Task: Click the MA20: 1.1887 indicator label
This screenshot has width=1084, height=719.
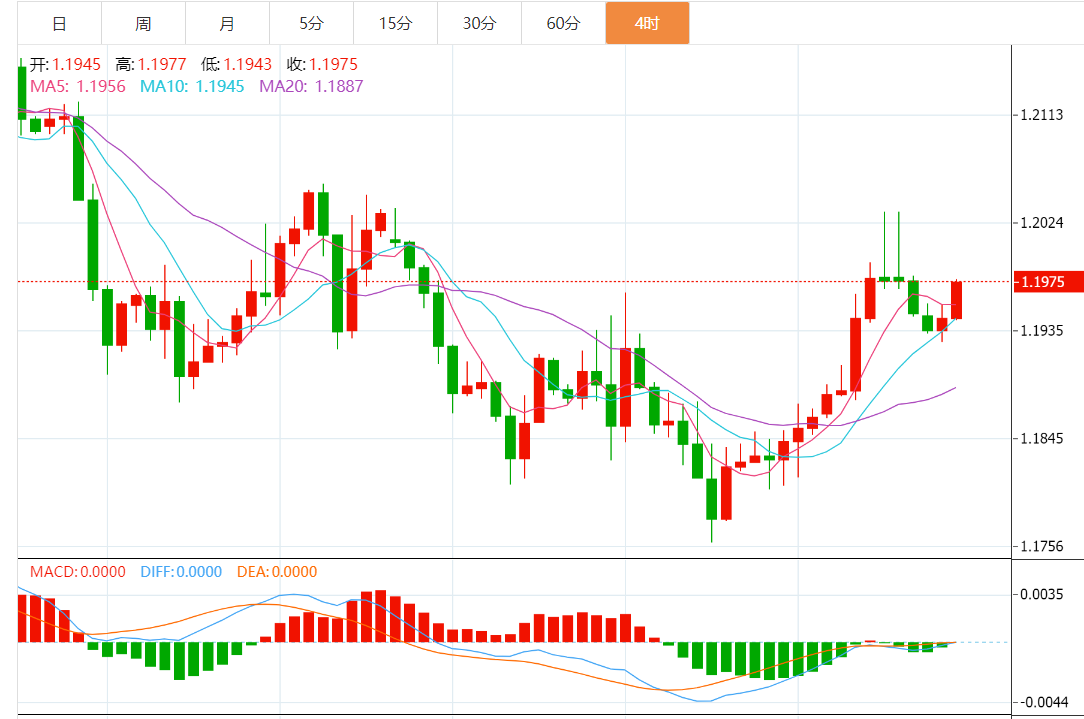Action: pos(311,86)
